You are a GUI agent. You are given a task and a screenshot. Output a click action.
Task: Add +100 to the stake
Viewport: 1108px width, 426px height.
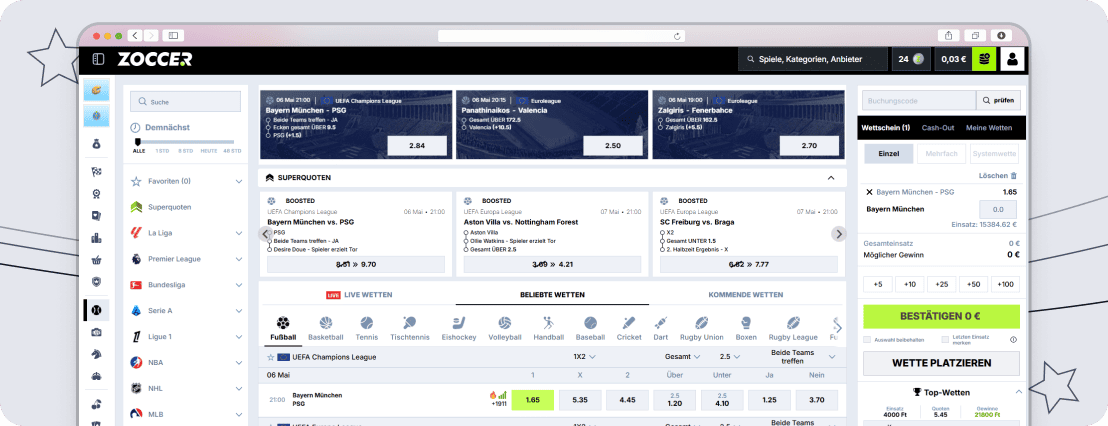1006,284
